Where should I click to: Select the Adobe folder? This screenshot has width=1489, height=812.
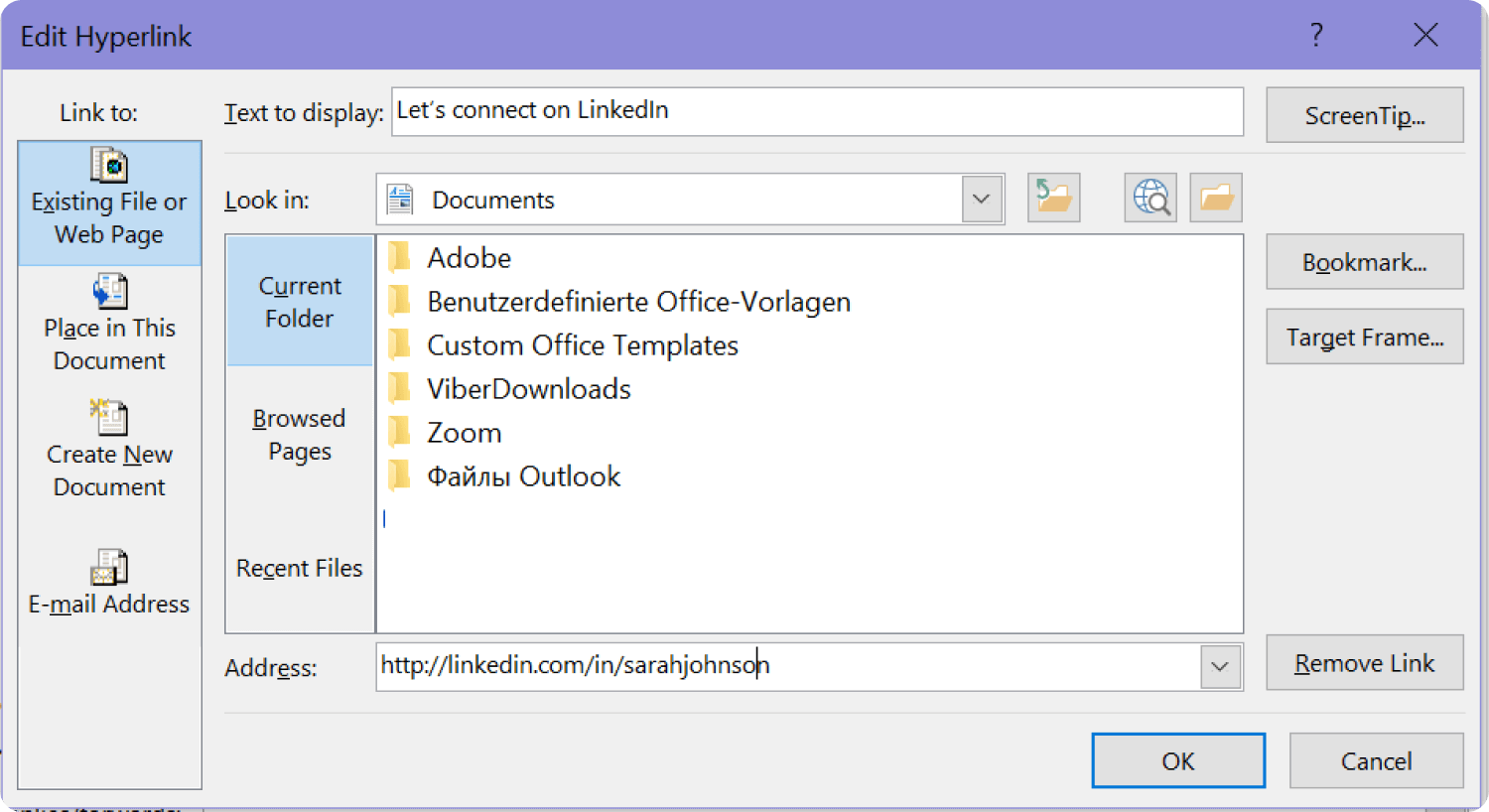pos(450,258)
